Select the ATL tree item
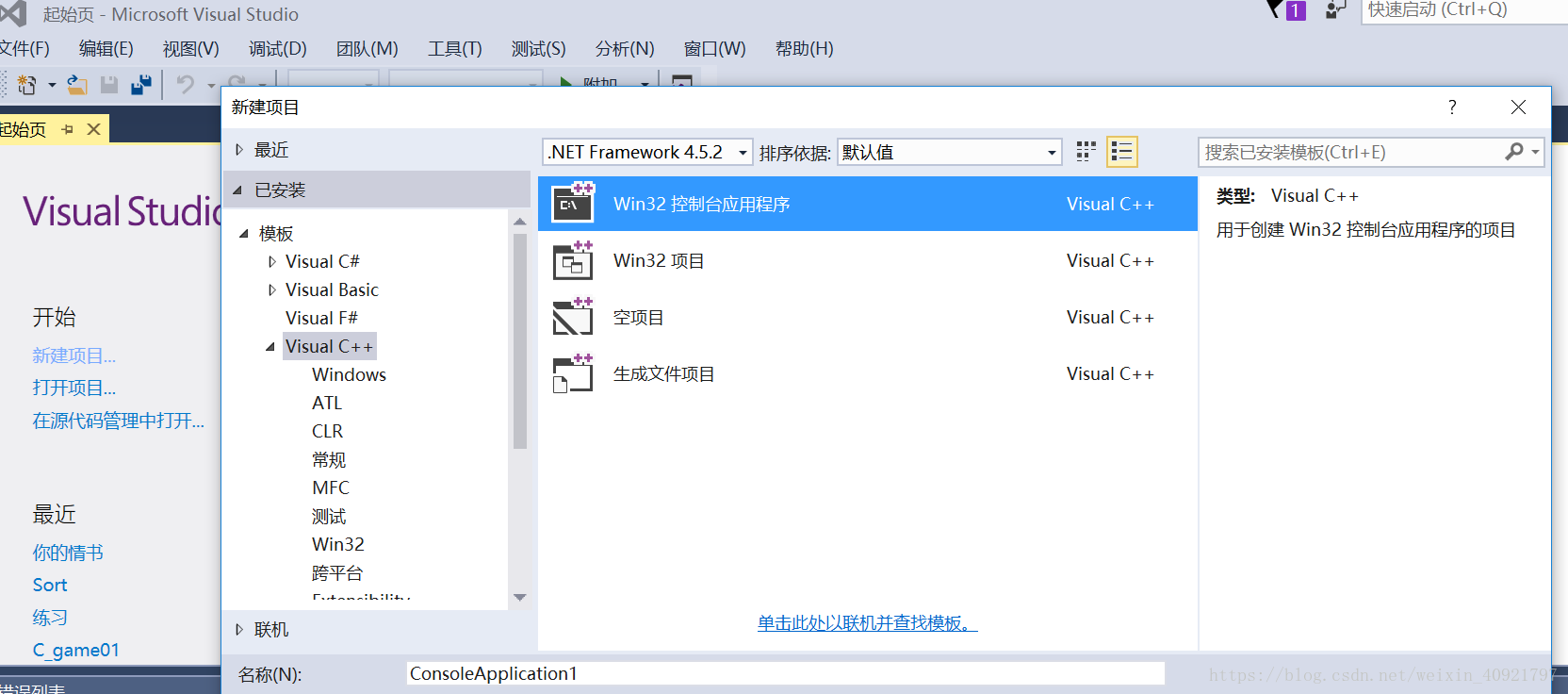Image resolution: width=1568 pixels, height=694 pixels. 327,403
